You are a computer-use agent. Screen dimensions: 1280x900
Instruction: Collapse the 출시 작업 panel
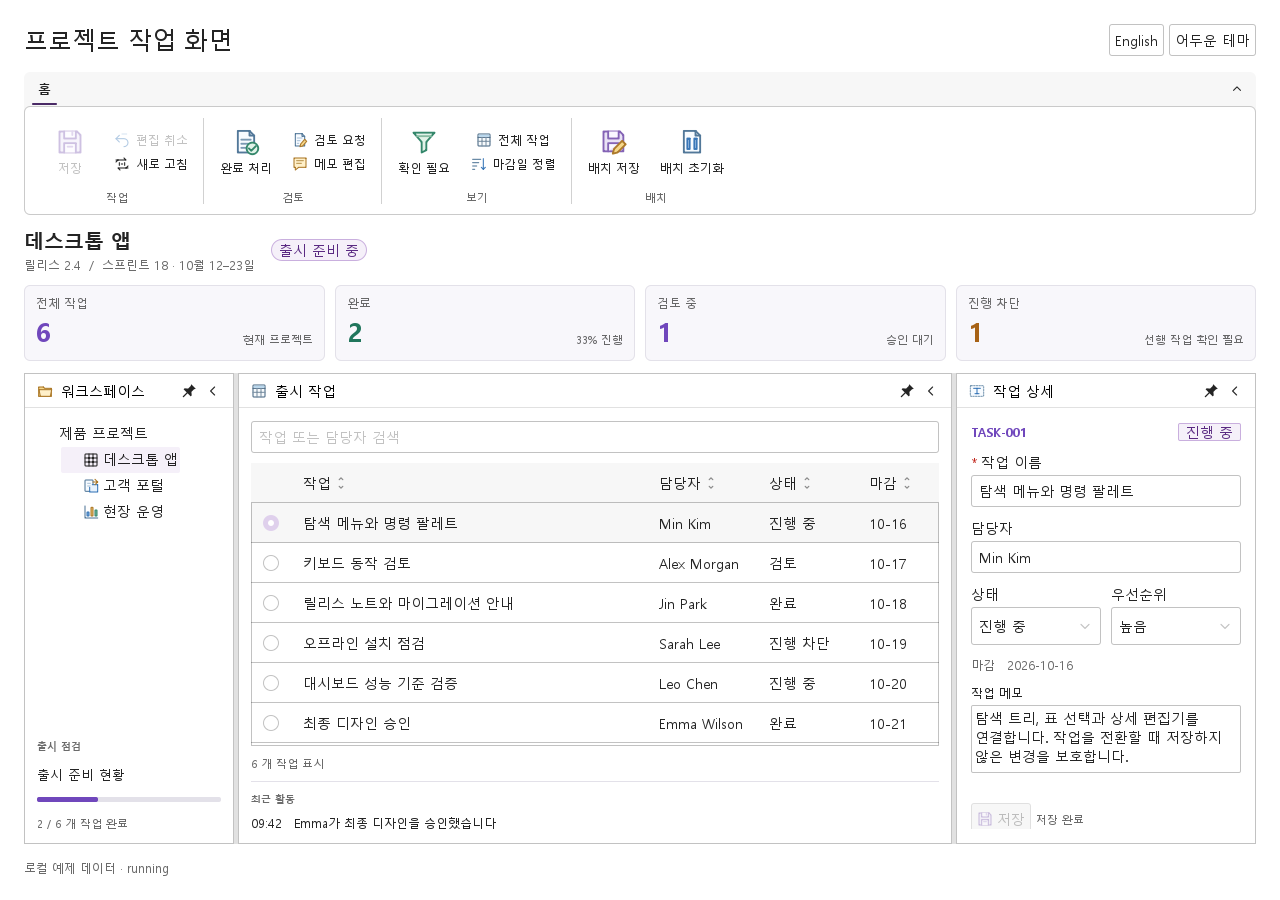click(931, 391)
